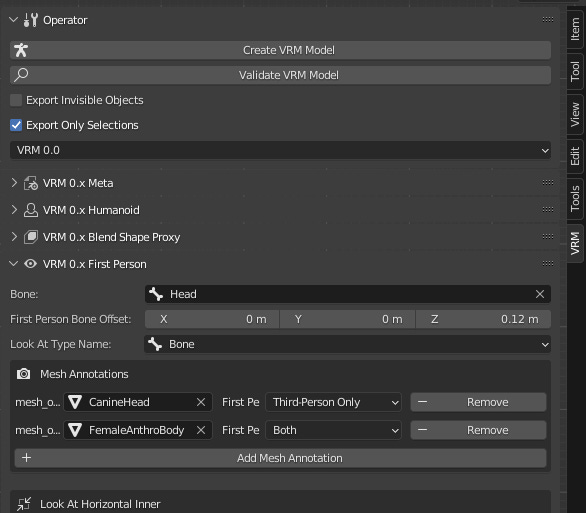The height and width of the screenshot is (513, 586).
Task: Click the Look At Horizontal Inner icon
Action: (x=24, y=504)
